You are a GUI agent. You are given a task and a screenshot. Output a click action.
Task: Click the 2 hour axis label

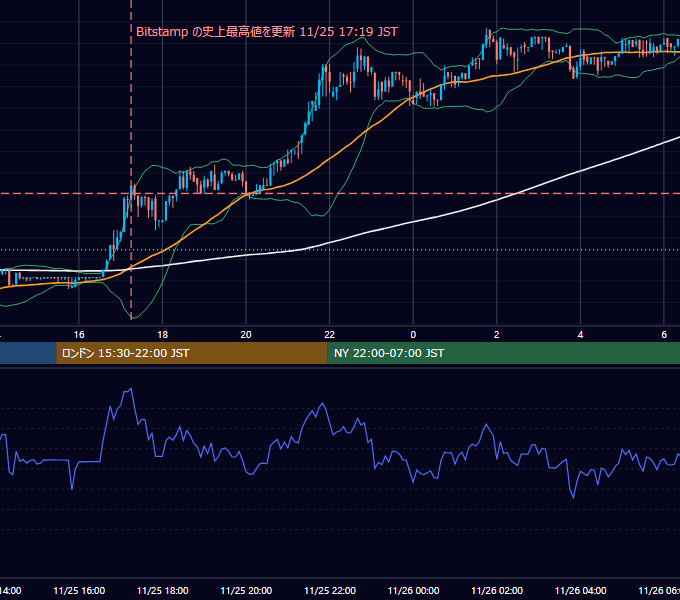coord(497,335)
